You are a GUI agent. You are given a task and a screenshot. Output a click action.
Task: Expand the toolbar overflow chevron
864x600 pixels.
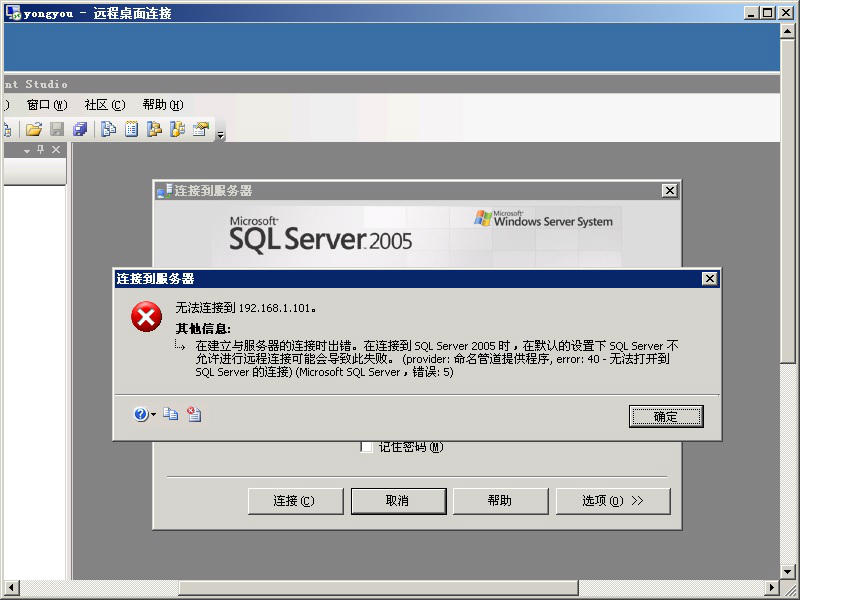(x=220, y=130)
